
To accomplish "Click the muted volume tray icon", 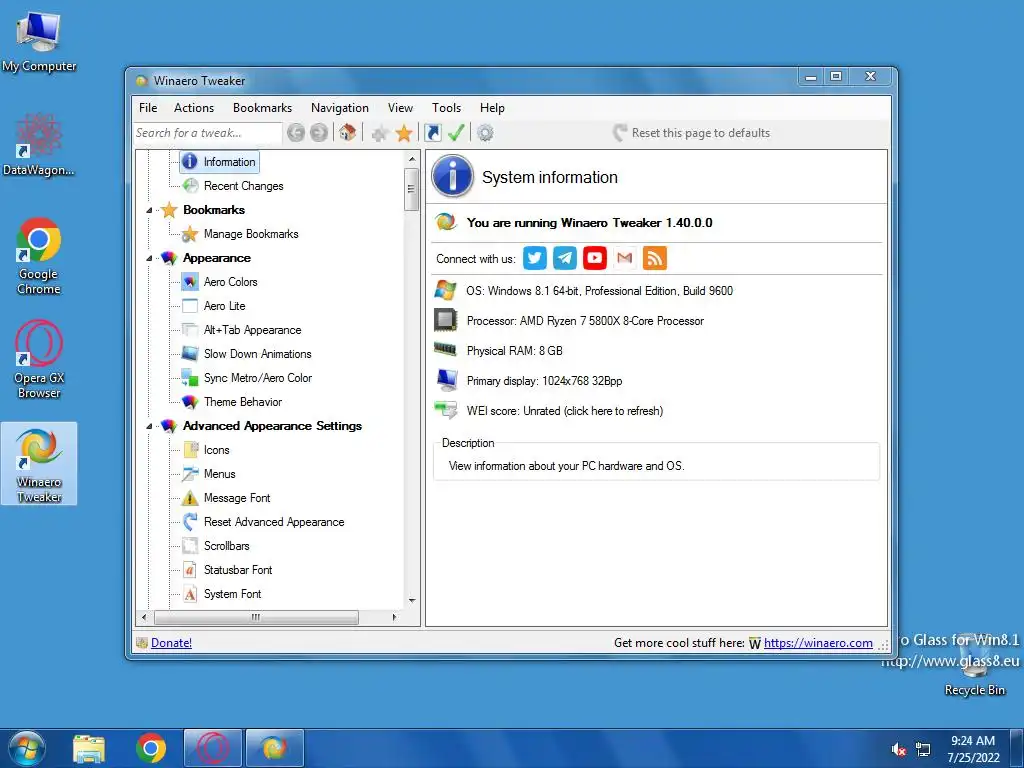I will click(x=899, y=750).
